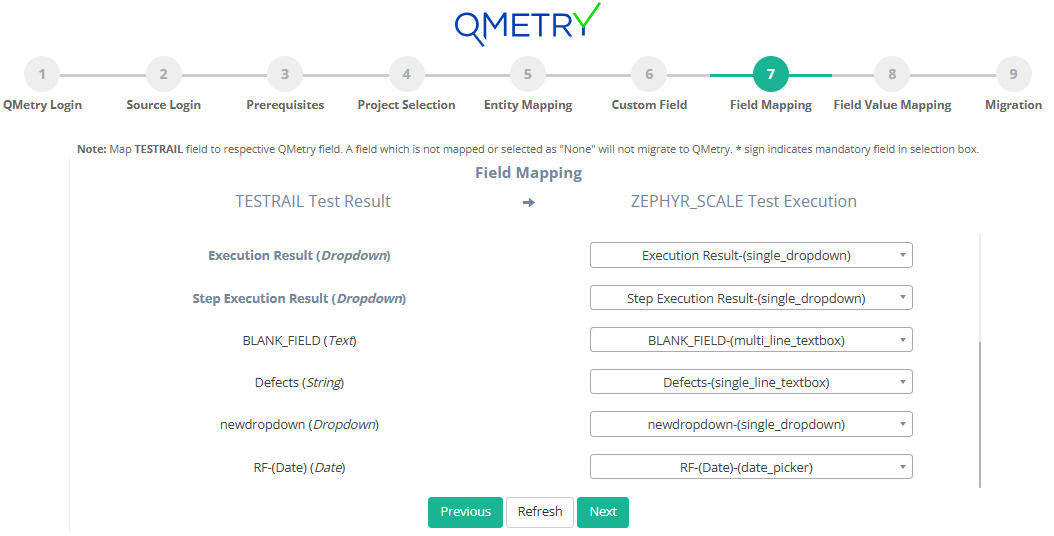The image size is (1054, 536).
Task: Go to step 3 circle Prerequisites
Action: tap(285, 74)
